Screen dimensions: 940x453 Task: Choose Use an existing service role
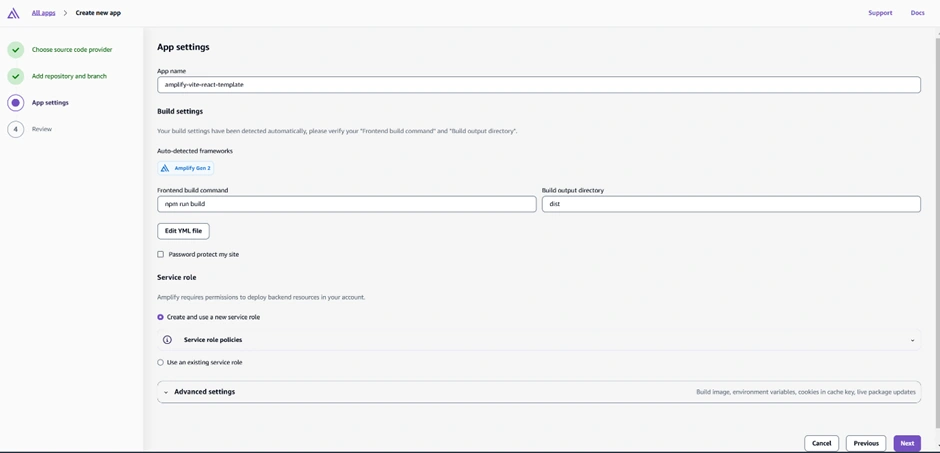[160, 363]
